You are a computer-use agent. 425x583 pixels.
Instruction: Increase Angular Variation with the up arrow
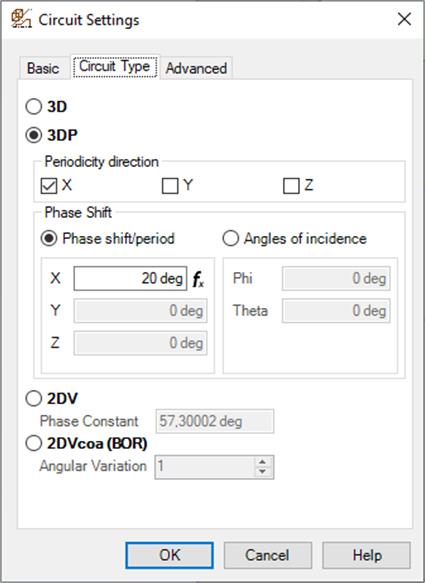click(x=263, y=462)
